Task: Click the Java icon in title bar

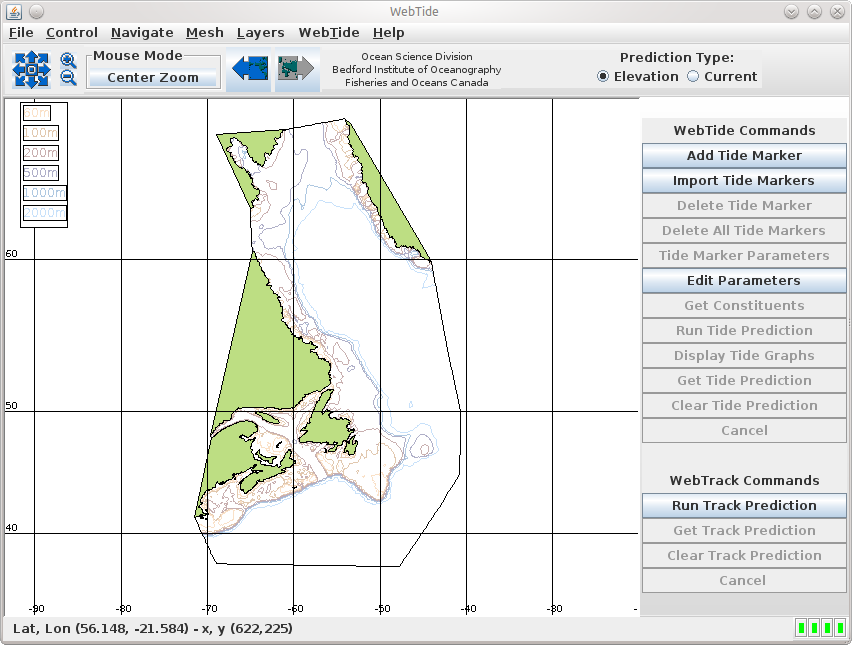Action: pos(11,11)
